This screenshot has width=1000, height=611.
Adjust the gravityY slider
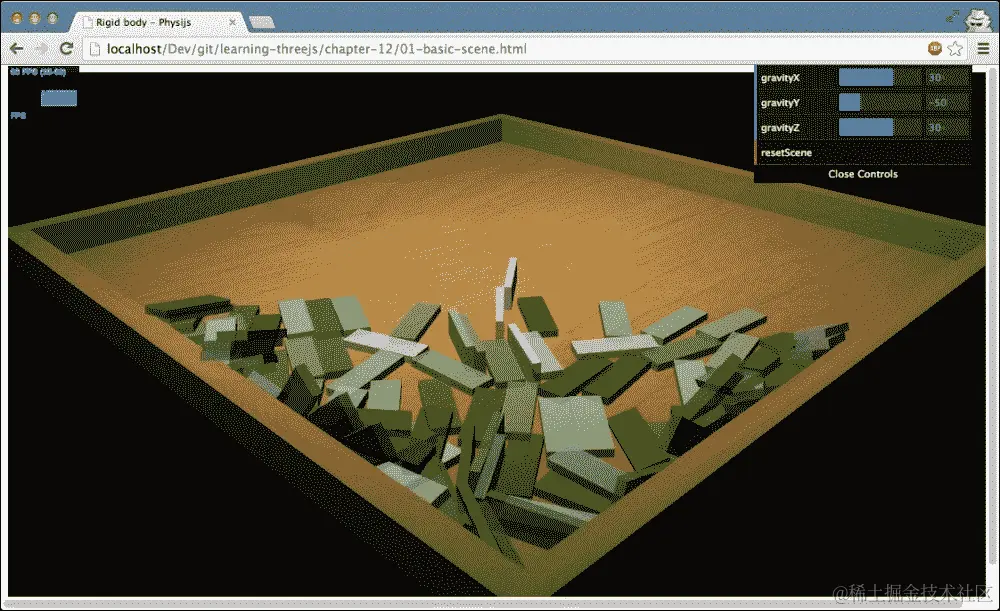tap(879, 103)
